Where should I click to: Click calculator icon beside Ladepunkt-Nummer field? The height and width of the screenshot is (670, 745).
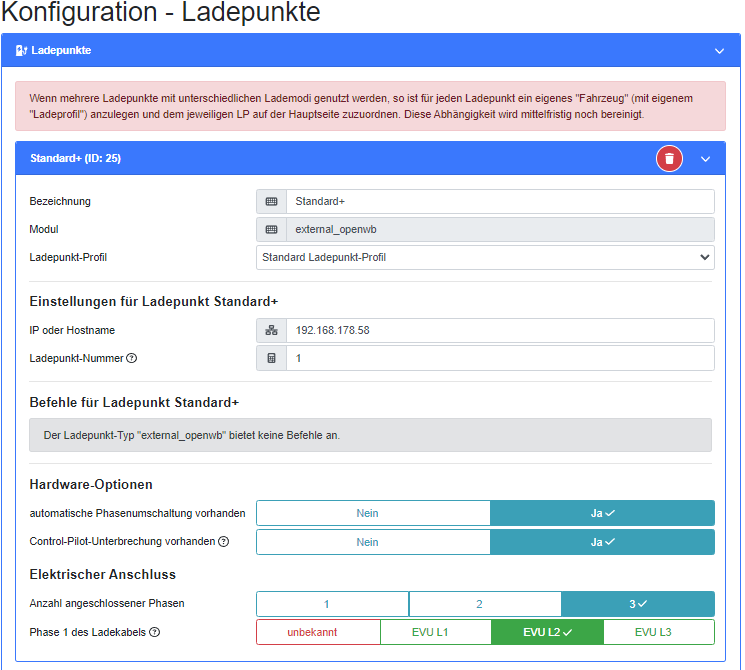[271, 358]
